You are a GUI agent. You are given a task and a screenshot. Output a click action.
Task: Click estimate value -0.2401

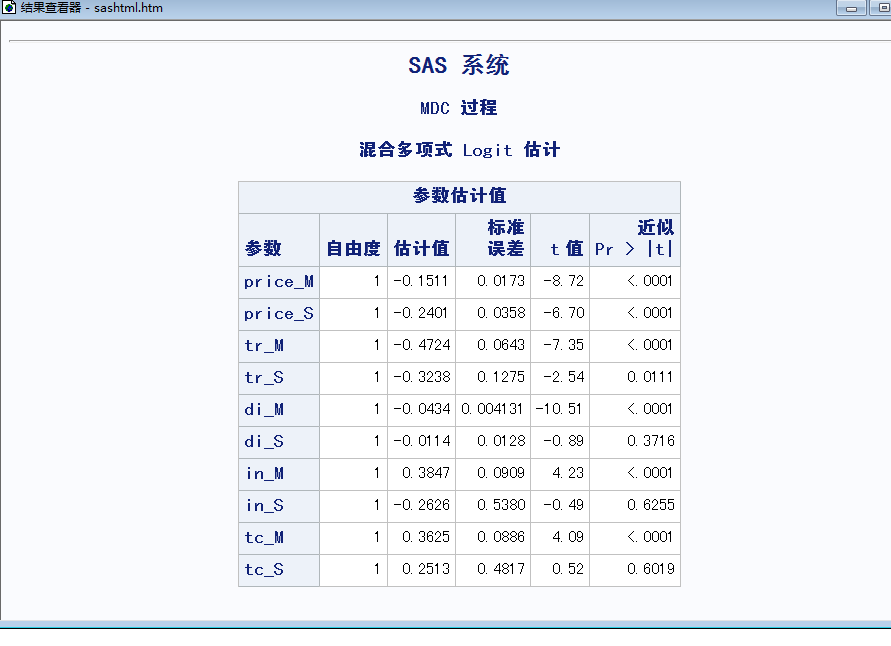coord(421,313)
